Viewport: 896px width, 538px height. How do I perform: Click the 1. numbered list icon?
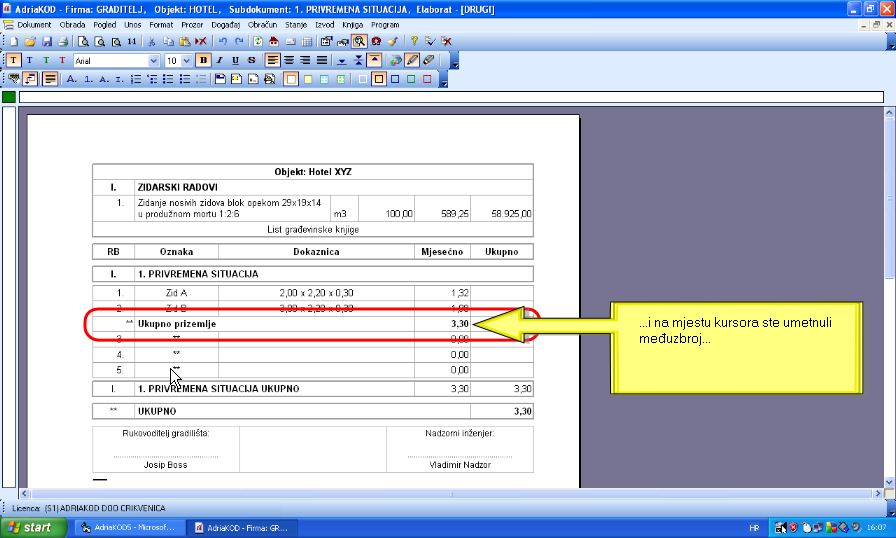88,79
